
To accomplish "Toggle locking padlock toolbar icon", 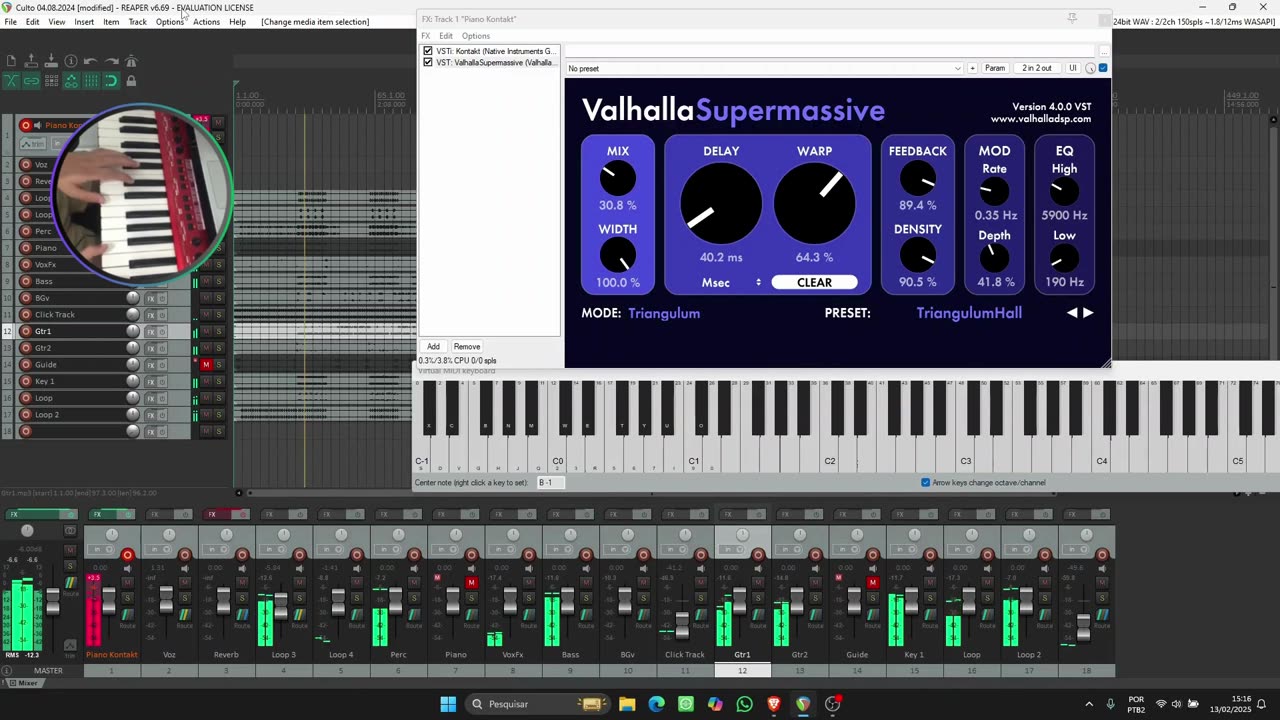I will pos(131,80).
